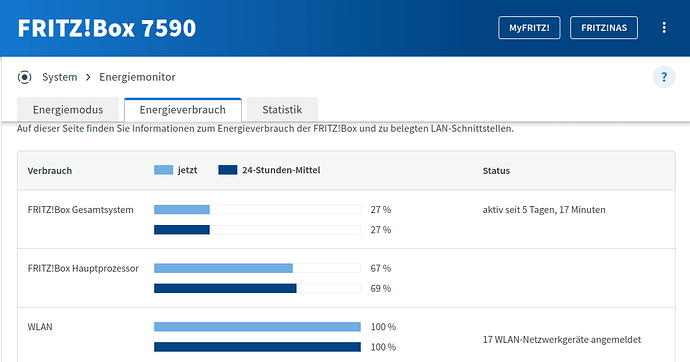Select the FRITZ!Box Hauptprozessor row label

pos(83,268)
